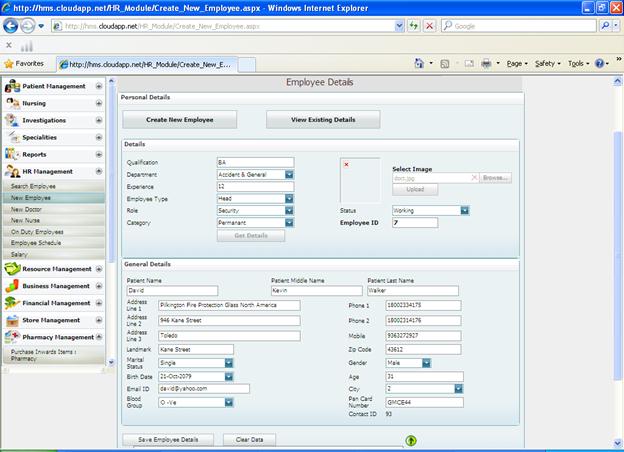This screenshot has width=624, height=452.
Task: Click the Patient Management module icon
Action: pyautogui.click(x=13, y=86)
